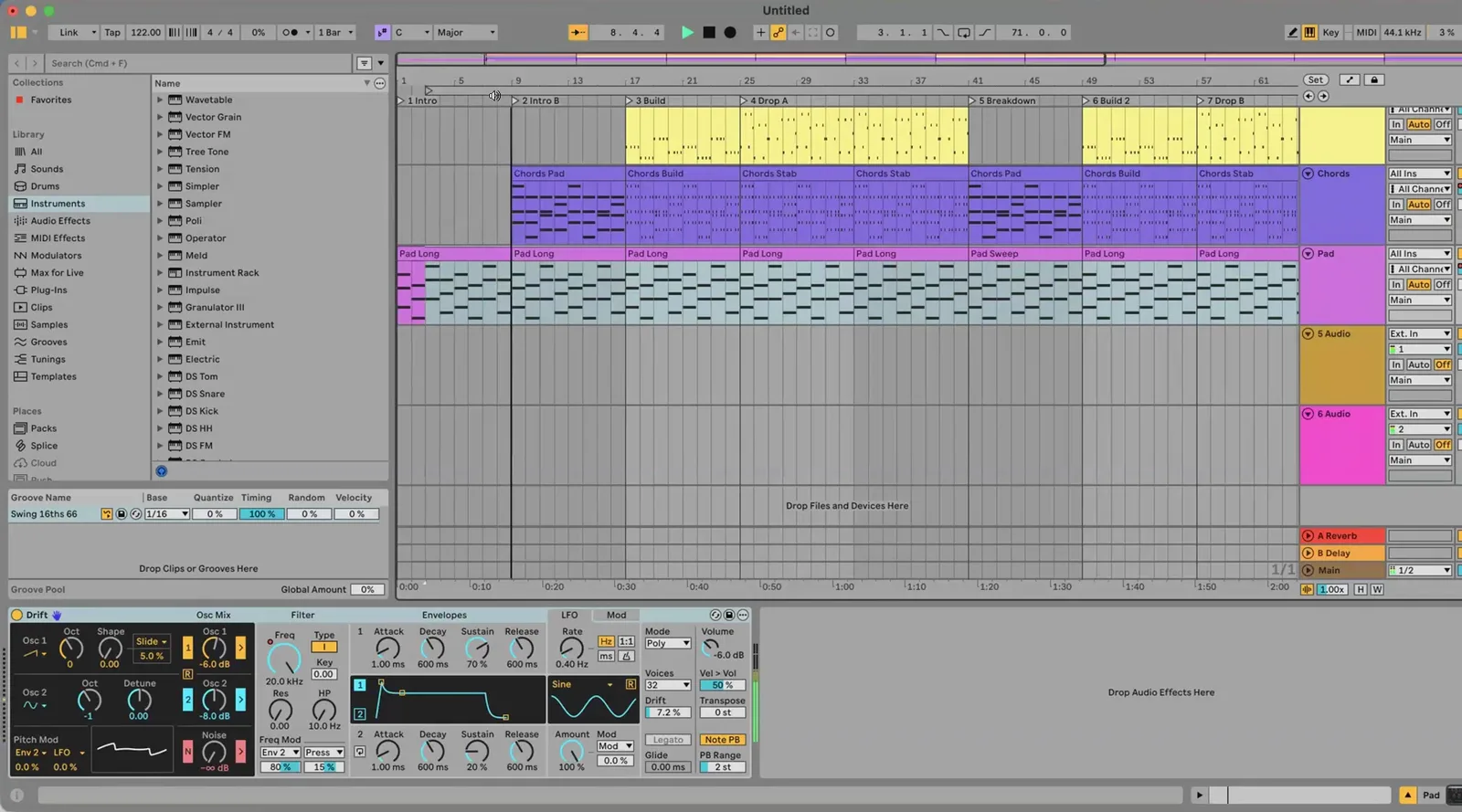Click the browser Search field
The width and height of the screenshot is (1462, 812).
point(199,63)
